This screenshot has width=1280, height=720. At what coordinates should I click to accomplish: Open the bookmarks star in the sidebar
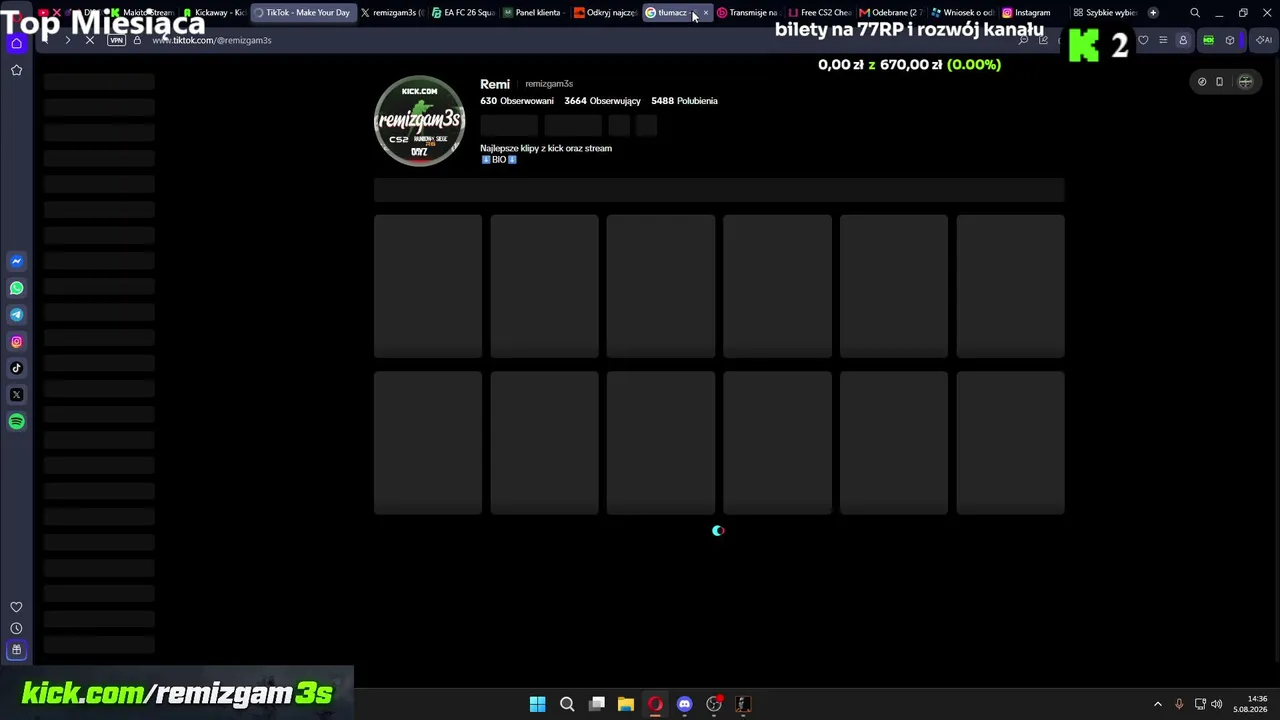pyautogui.click(x=16, y=70)
